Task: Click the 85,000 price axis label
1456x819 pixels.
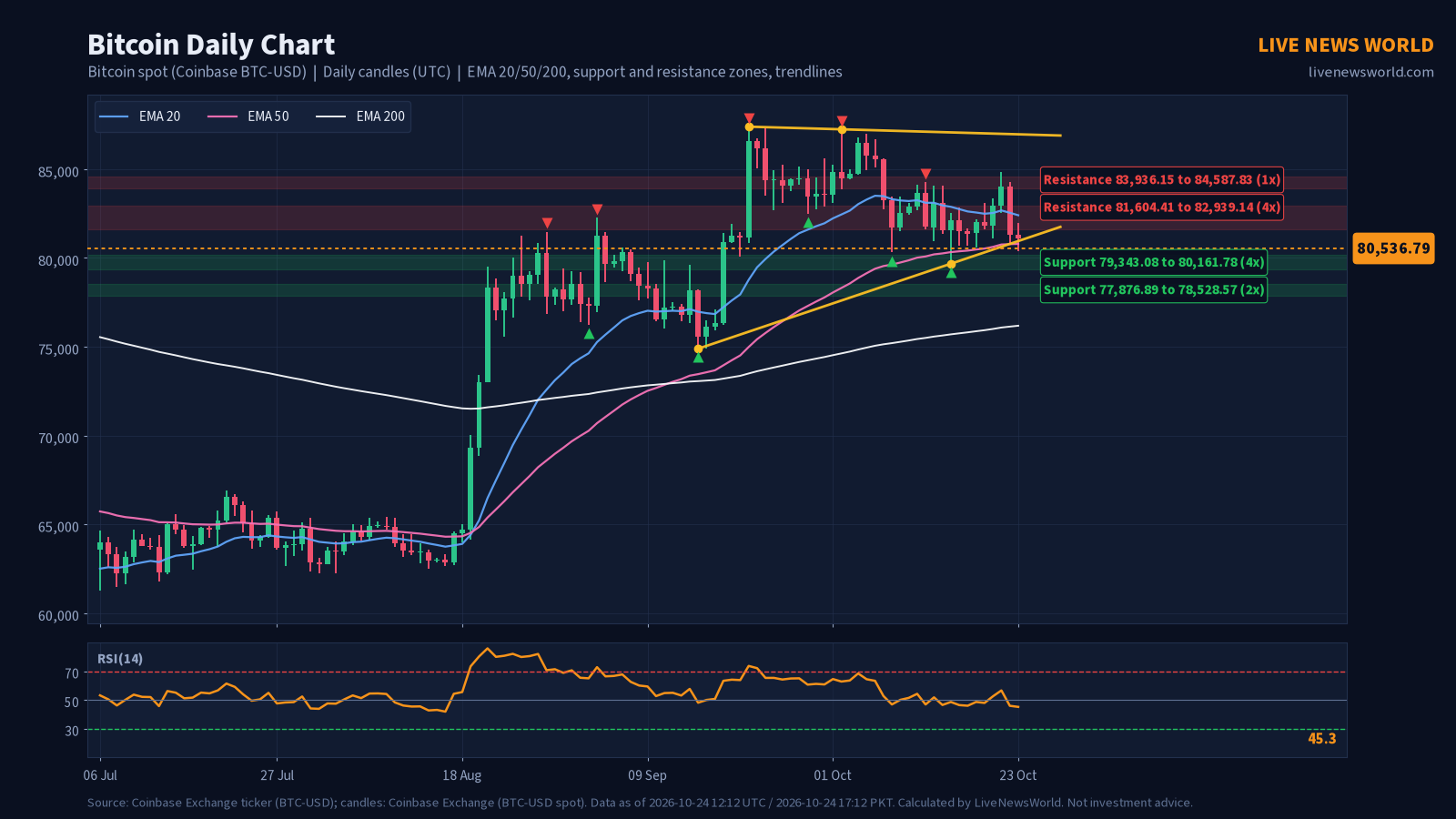Action: pyautogui.click(x=58, y=171)
